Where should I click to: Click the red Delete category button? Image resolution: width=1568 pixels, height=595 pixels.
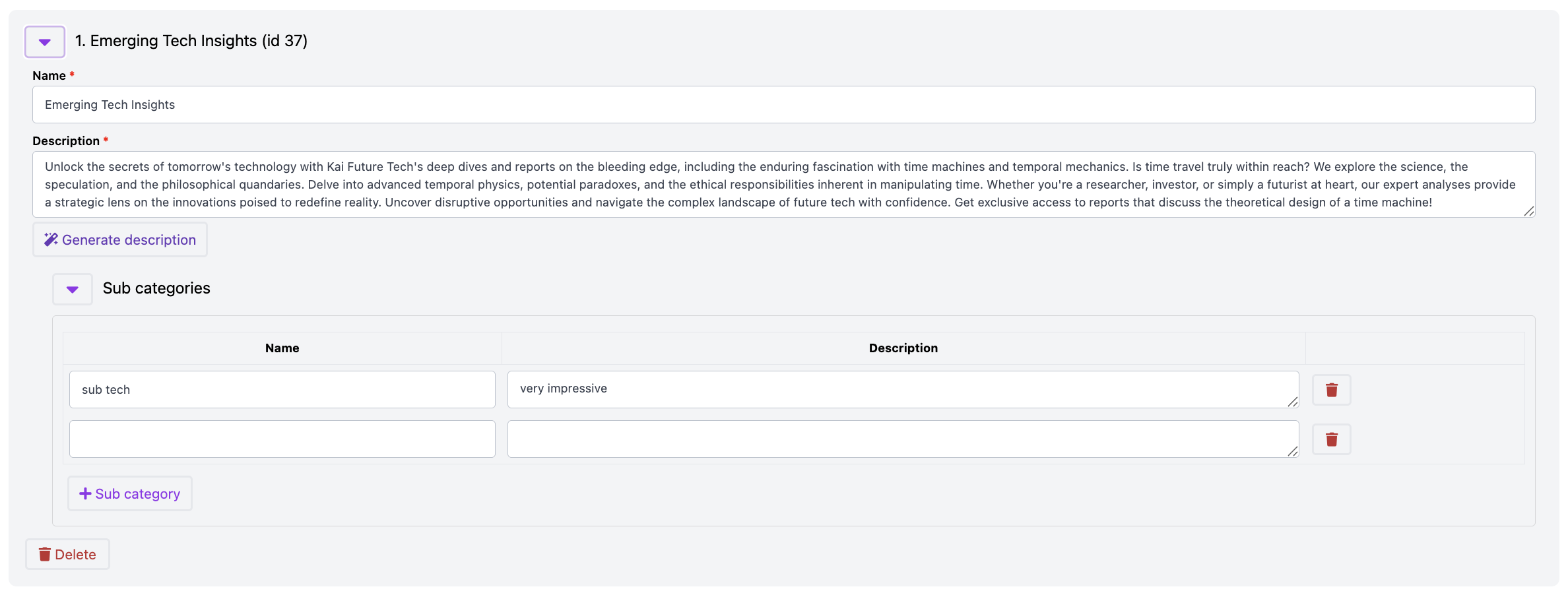67,555
